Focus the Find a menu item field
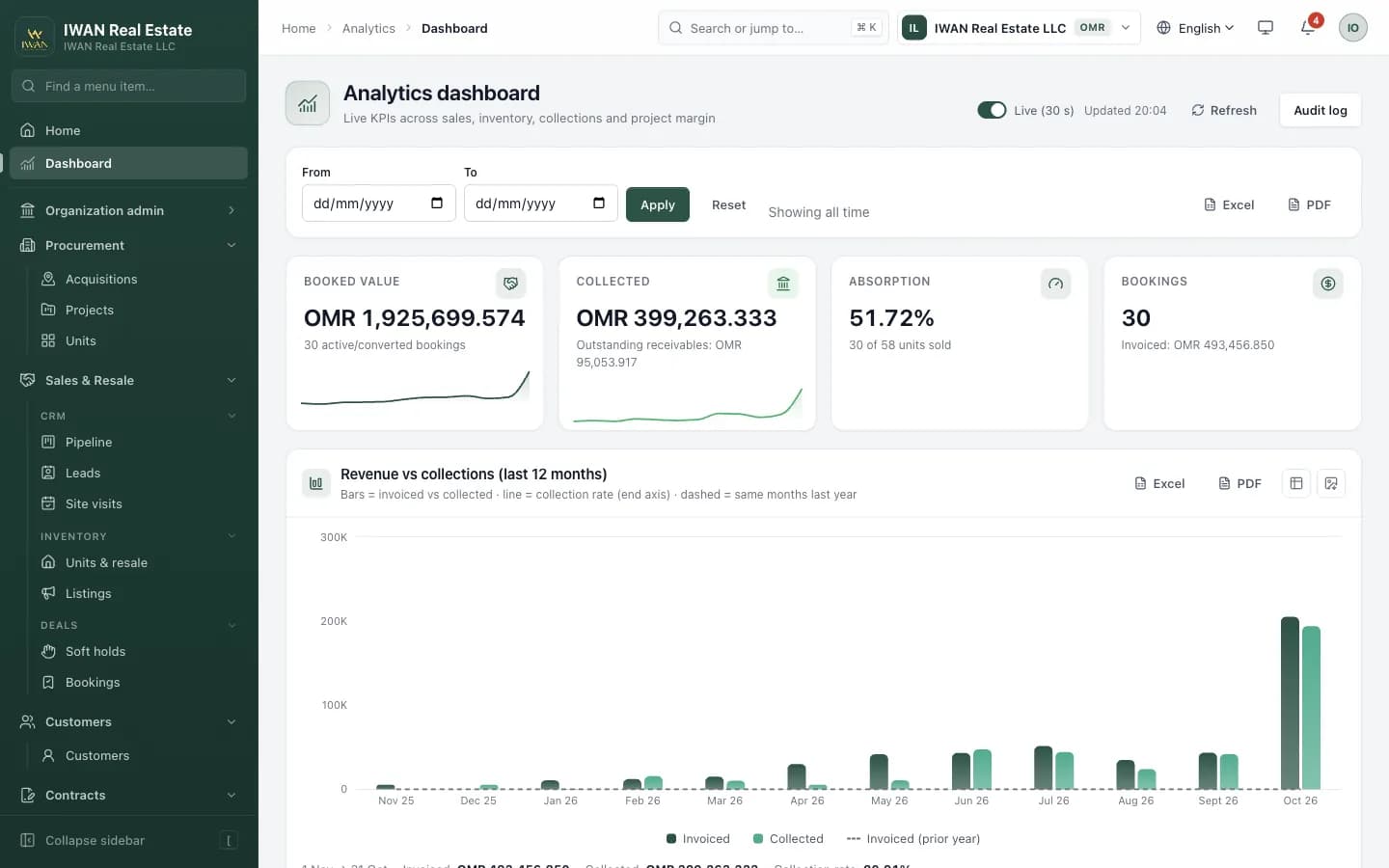This screenshot has height=868, width=1389. tap(128, 86)
